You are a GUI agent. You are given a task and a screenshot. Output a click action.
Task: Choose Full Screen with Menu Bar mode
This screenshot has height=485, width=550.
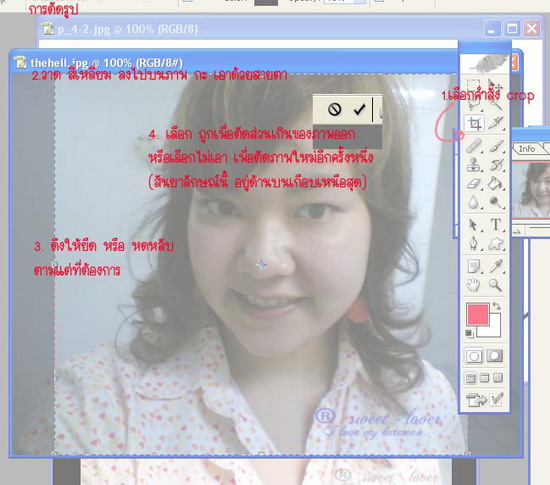484,378
